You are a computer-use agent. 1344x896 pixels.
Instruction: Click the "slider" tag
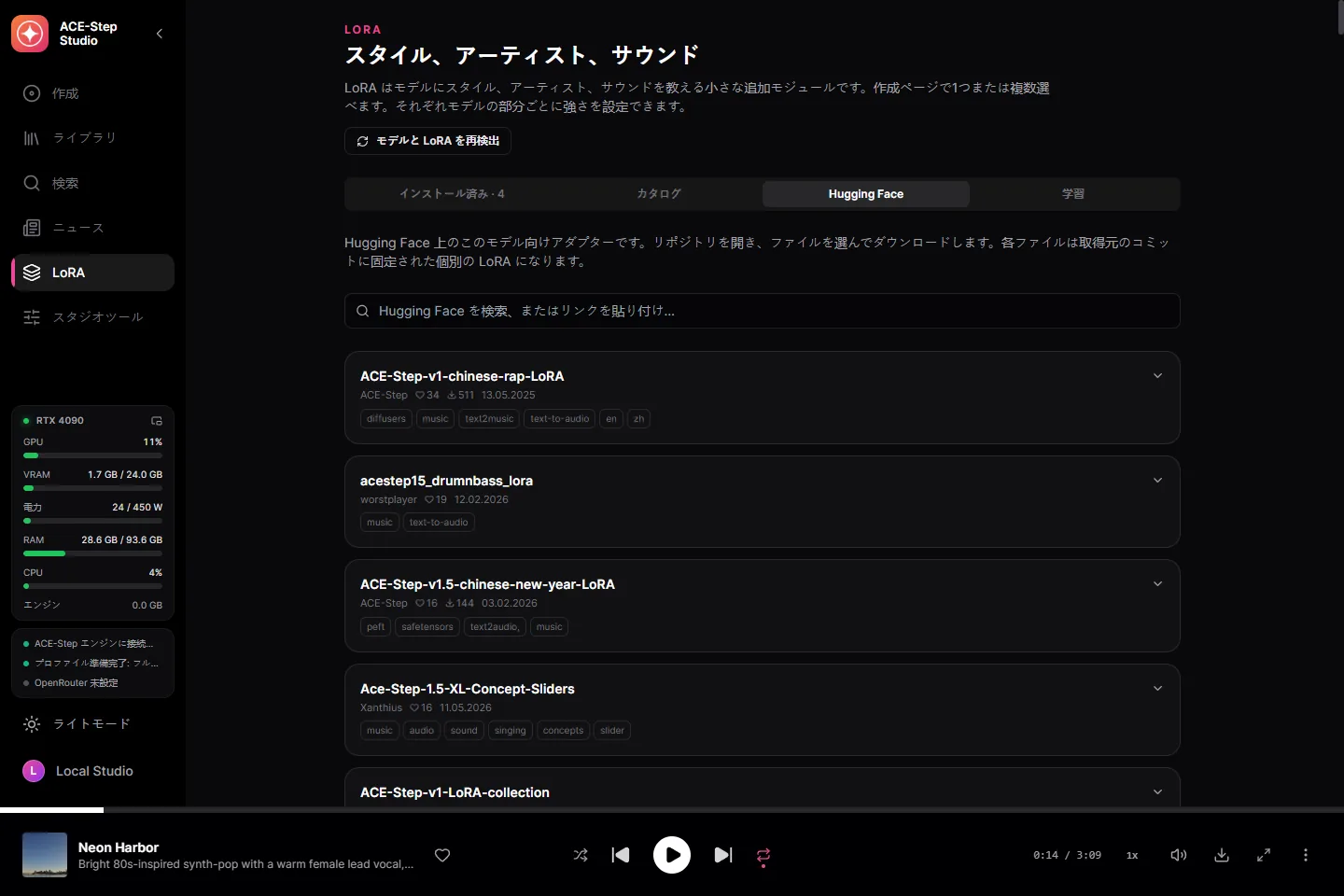click(612, 731)
